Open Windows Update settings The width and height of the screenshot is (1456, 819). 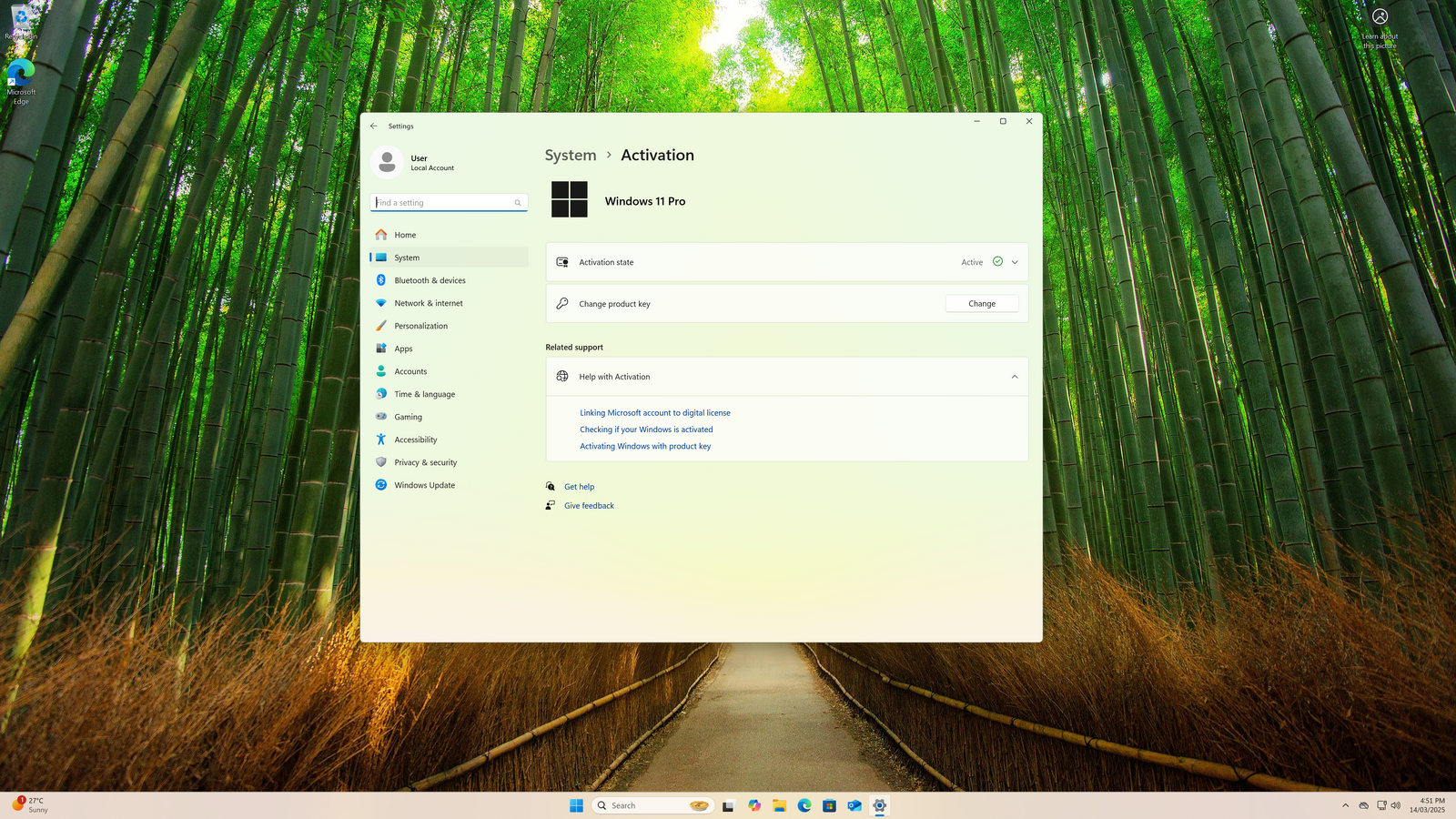click(x=424, y=485)
